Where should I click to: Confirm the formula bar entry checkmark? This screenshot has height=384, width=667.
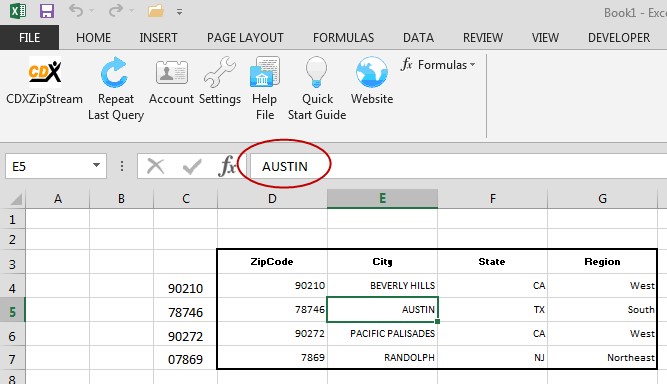coord(192,166)
